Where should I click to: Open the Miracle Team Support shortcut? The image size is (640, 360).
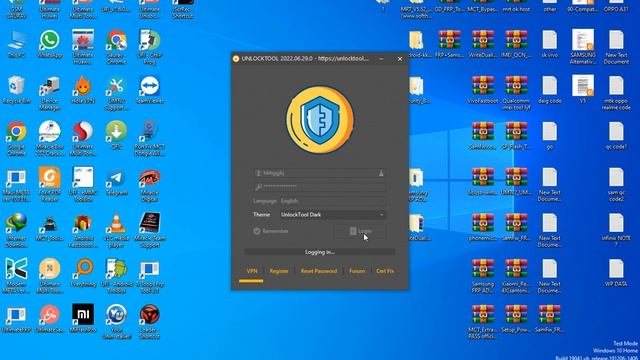tap(149, 230)
